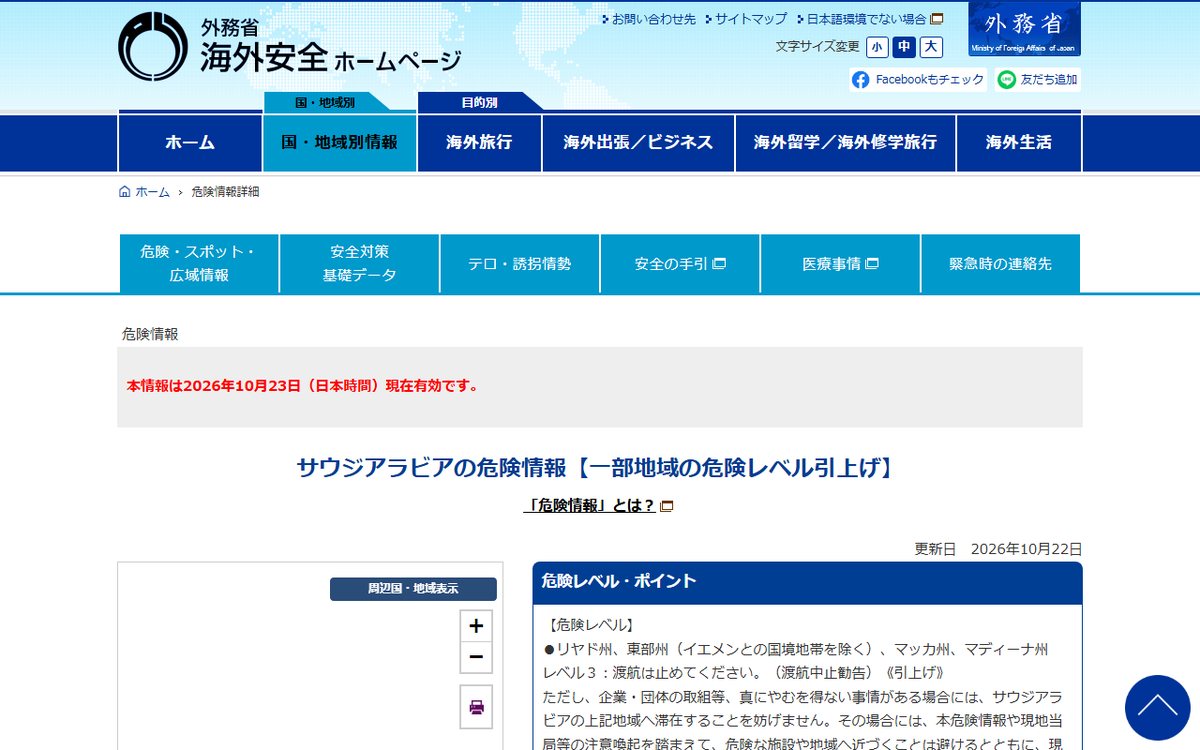Image resolution: width=1200 pixels, height=750 pixels.
Task: Click the LINE 友だち追加 icon
Action: (x=1006, y=80)
